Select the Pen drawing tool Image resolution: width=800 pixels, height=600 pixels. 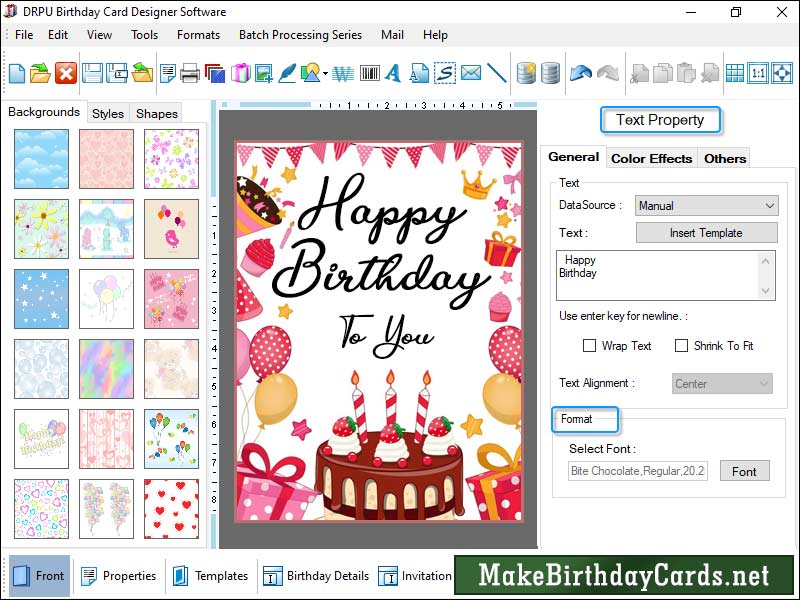[x=288, y=72]
